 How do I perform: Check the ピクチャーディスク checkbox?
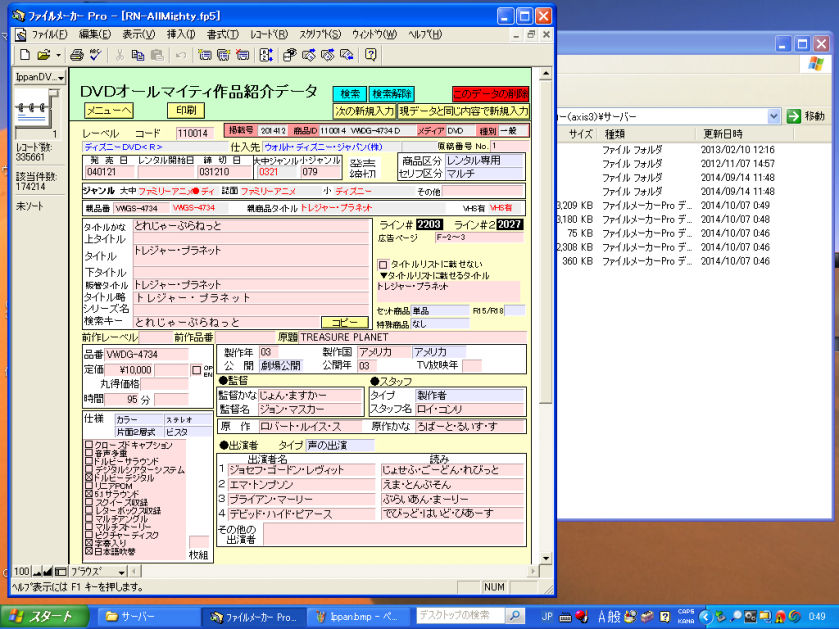[x=89, y=535]
